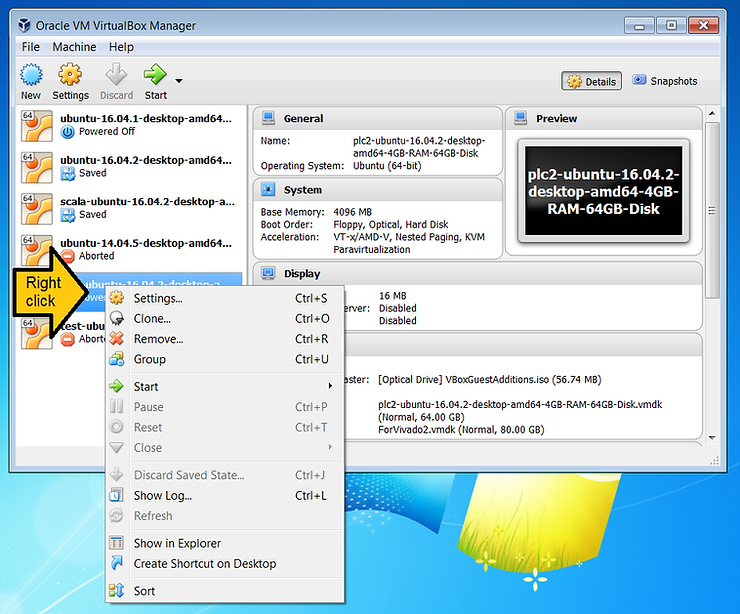Image resolution: width=740 pixels, height=614 pixels.
Task: Open the Help menu
Action: 121,47
